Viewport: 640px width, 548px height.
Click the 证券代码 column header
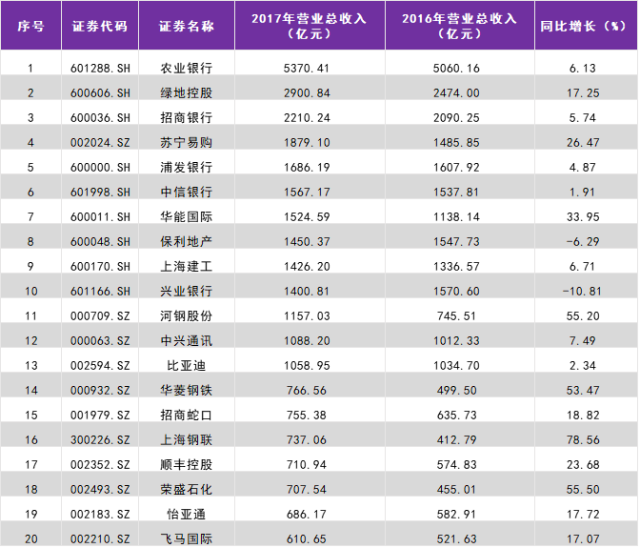(100, 26)
